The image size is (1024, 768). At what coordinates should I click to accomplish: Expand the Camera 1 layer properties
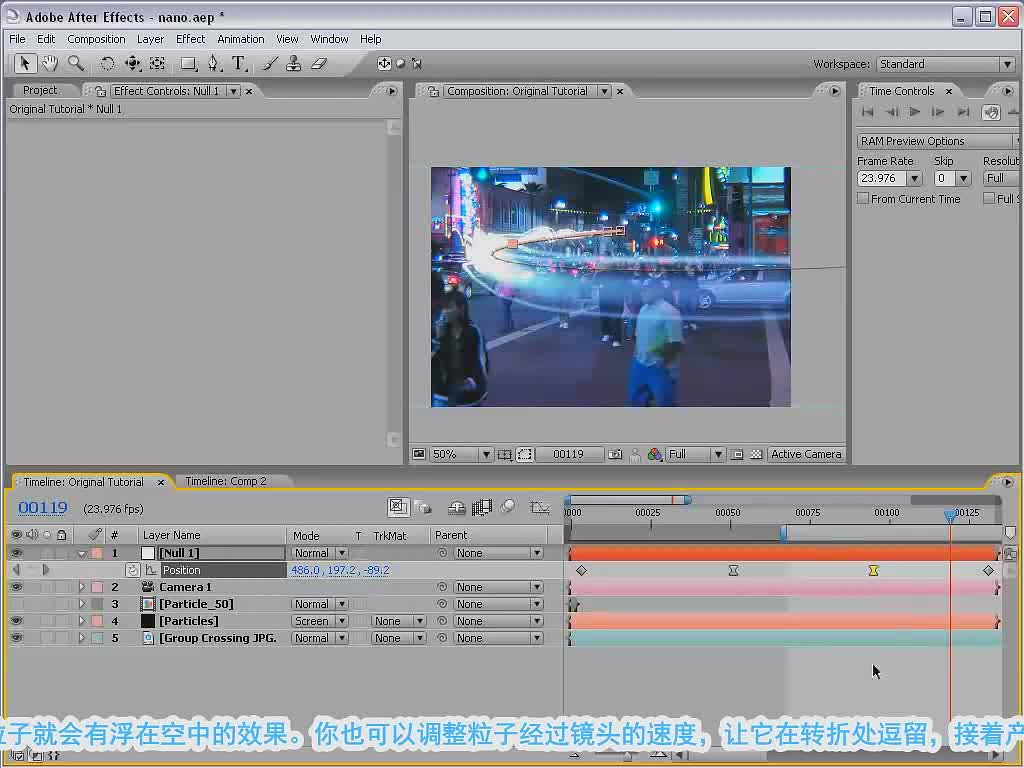click(x=82, y=587)
